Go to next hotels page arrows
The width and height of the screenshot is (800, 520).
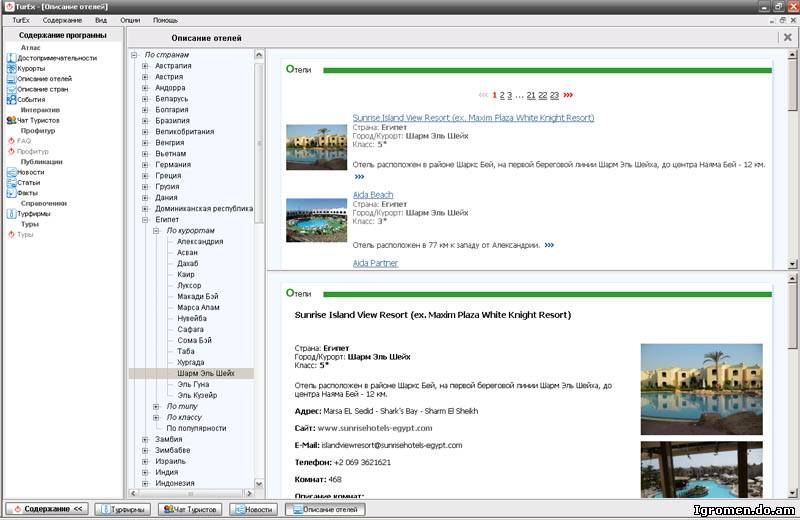(x=568, y=95)
